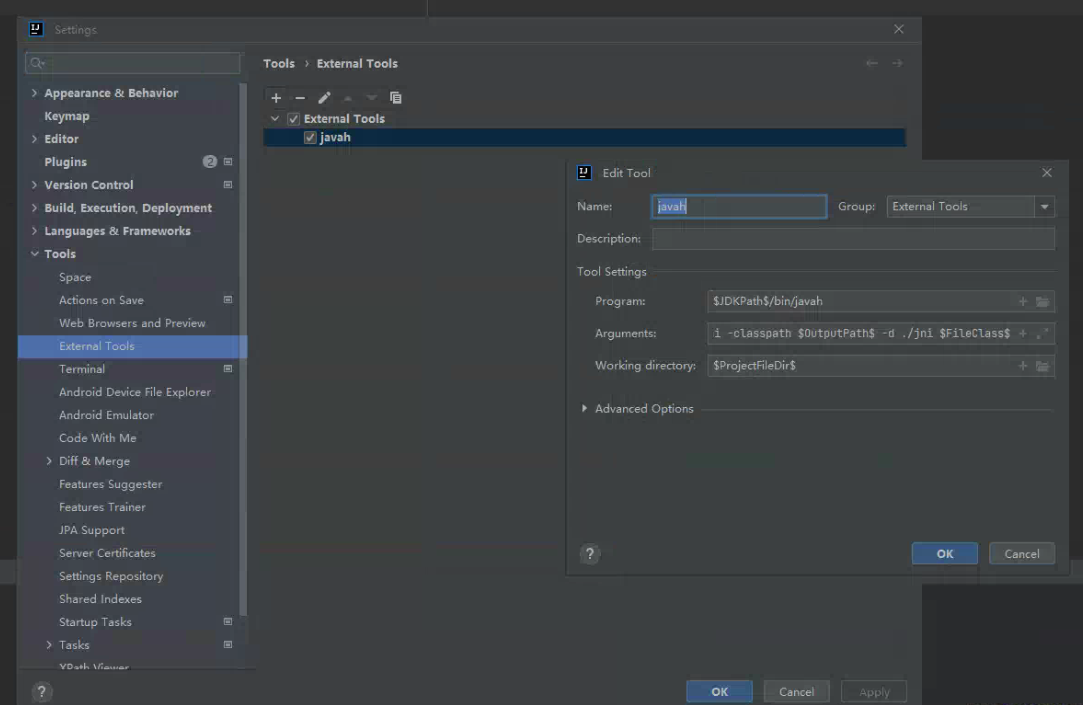Insert macro into Working directory field
The image size is (1083, 705).
[1023, 366]
